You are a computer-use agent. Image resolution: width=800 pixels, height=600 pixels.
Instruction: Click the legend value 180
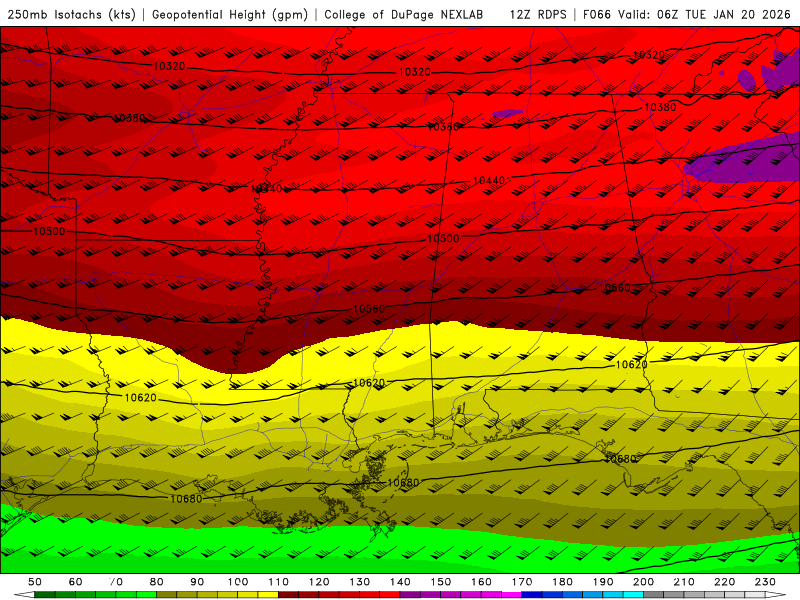(x=562, y=582)
